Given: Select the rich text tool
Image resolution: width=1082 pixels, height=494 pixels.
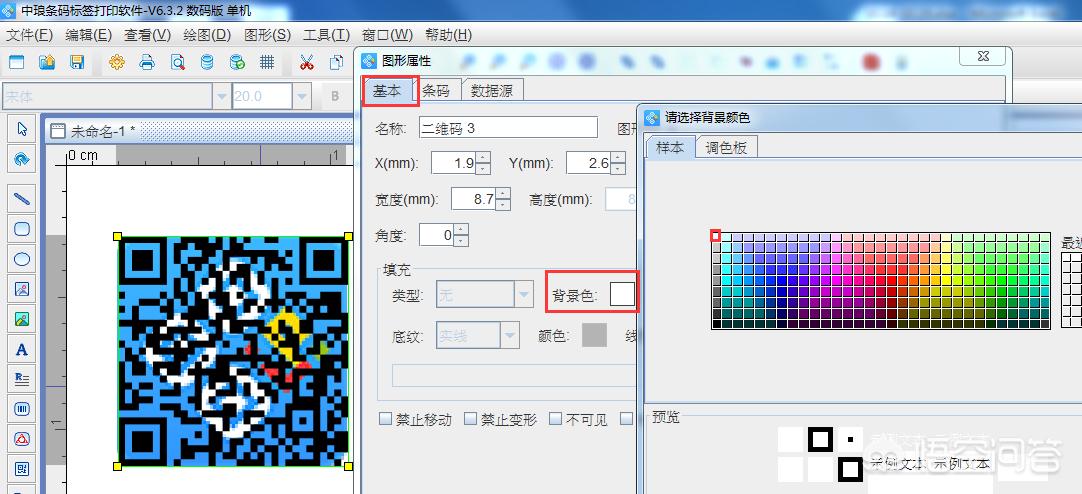Looking at the screenshot, I should pyautogui.click(x=22, y=378).
